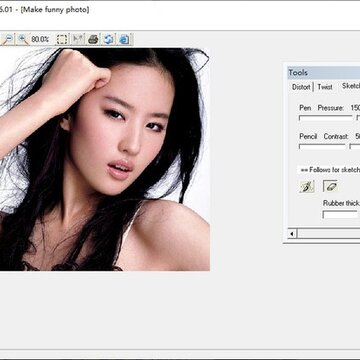Click the 80.0% zoom level display
360x360 pixels.
40,39
